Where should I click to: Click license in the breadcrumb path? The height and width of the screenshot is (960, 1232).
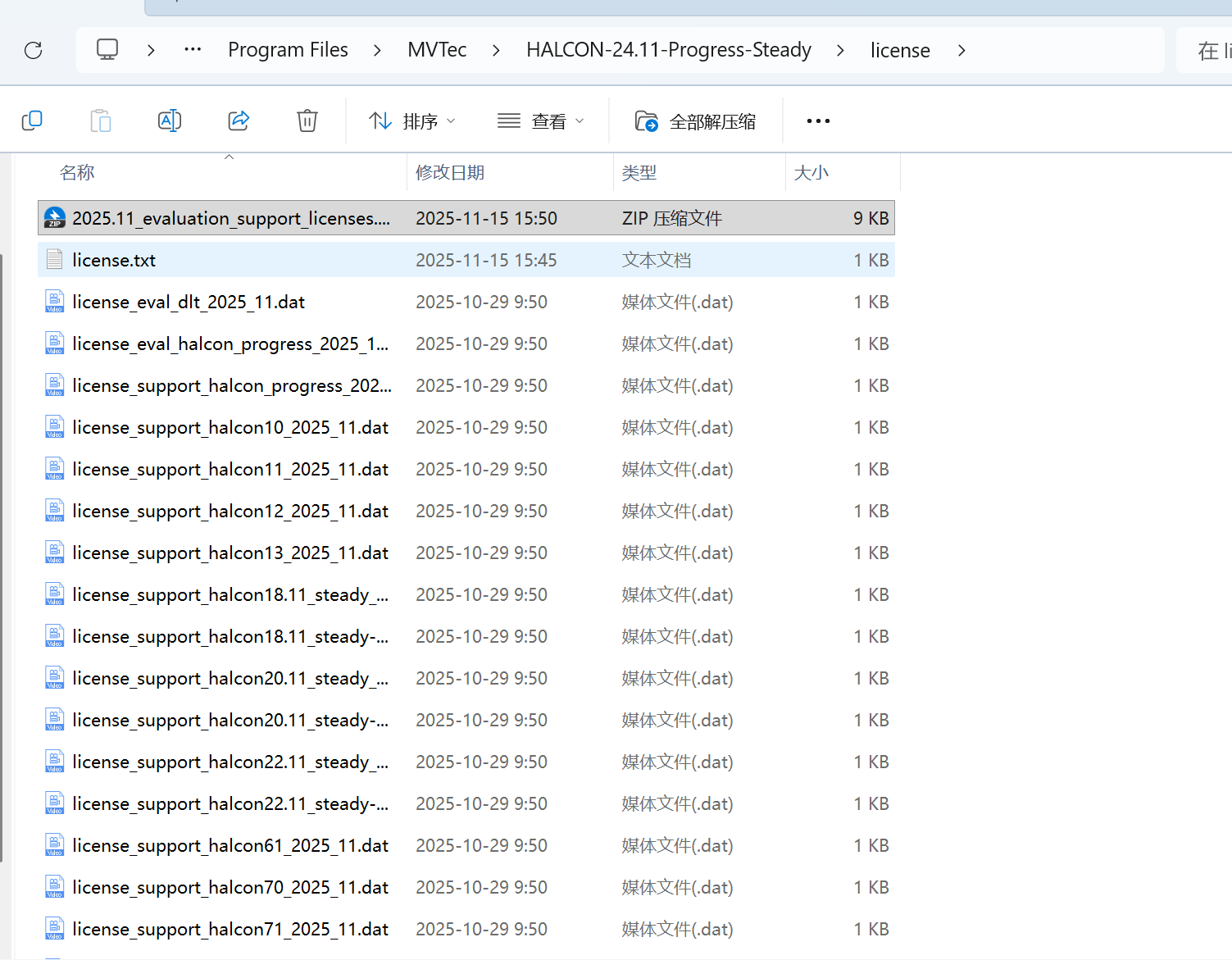point(900,50)
